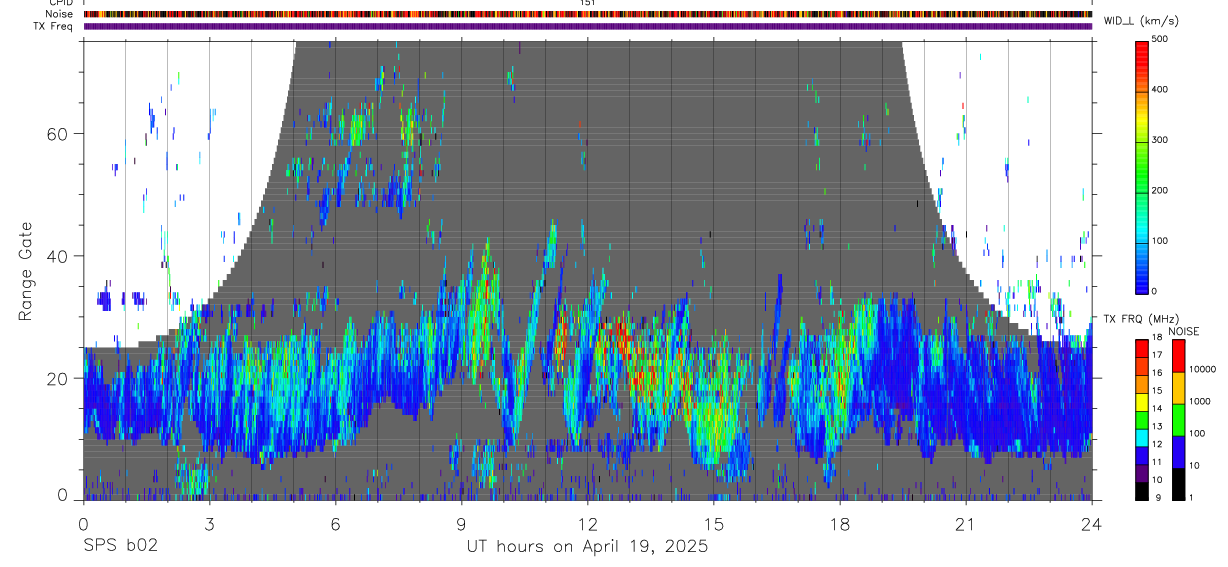This screenshot has width=1228, height=567.
Task: Click the 21 tick on UT hours axis
Action: tap(966, 524)
